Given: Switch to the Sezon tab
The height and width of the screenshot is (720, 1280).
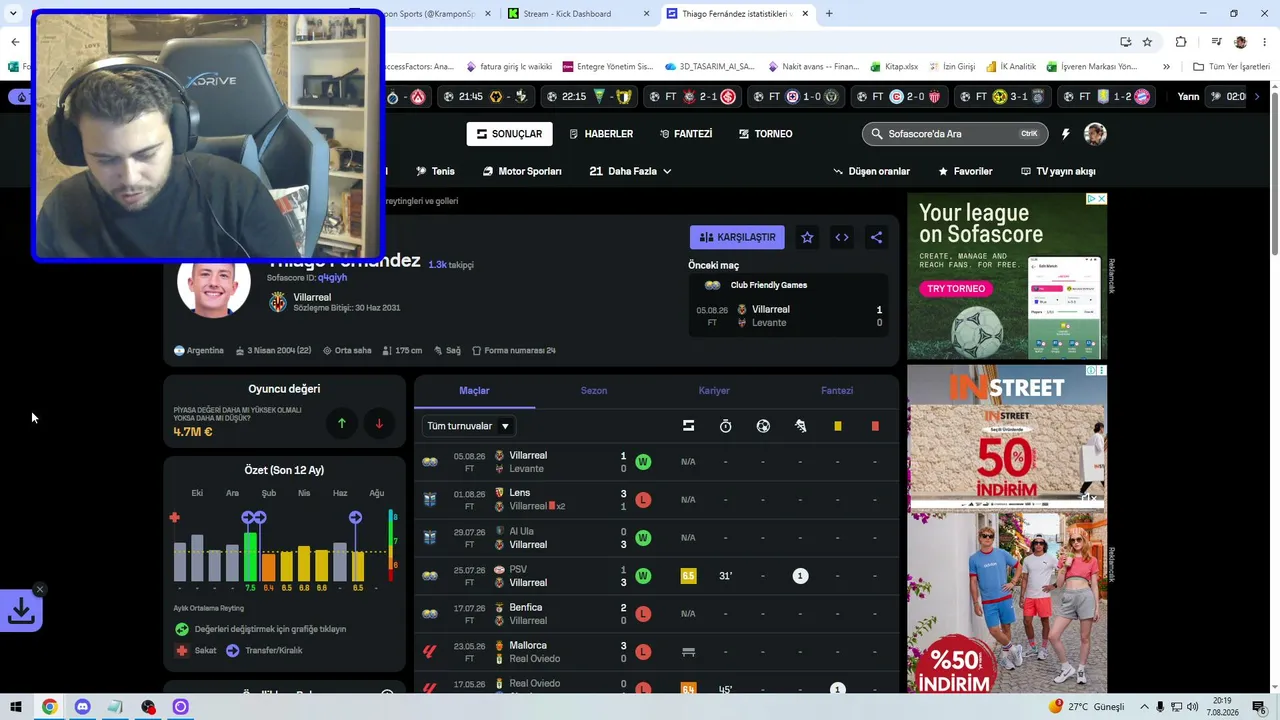Looking at the screenshot, I should pos(594,391).
